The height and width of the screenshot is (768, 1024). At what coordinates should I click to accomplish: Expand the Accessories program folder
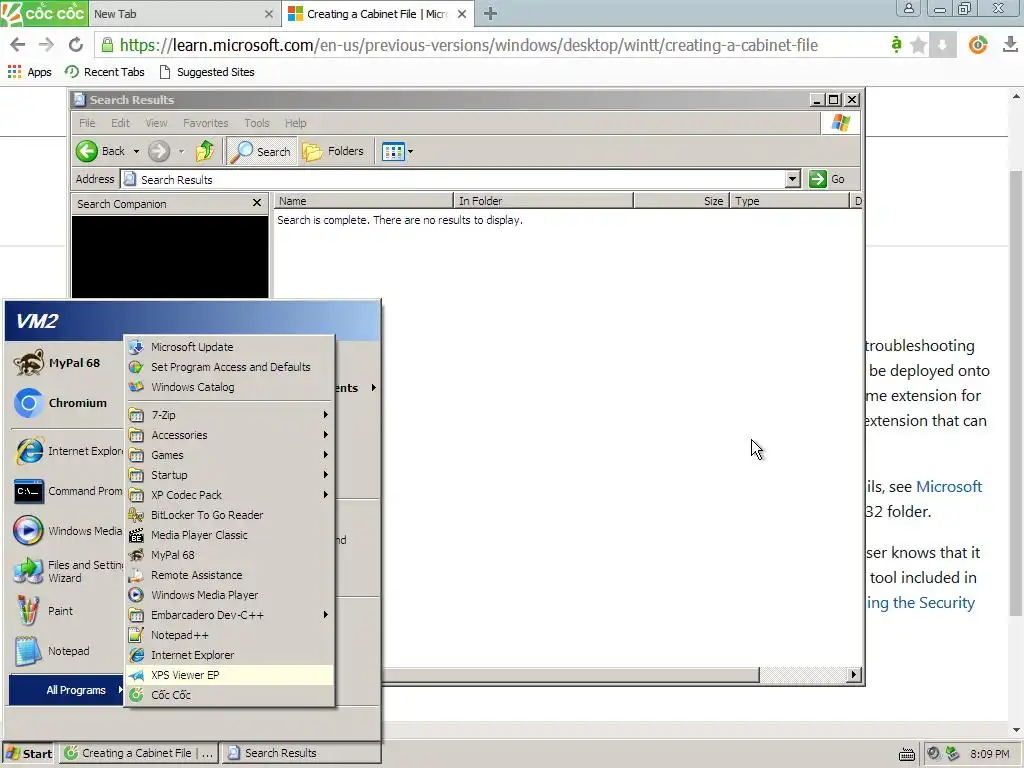(229, 435)
